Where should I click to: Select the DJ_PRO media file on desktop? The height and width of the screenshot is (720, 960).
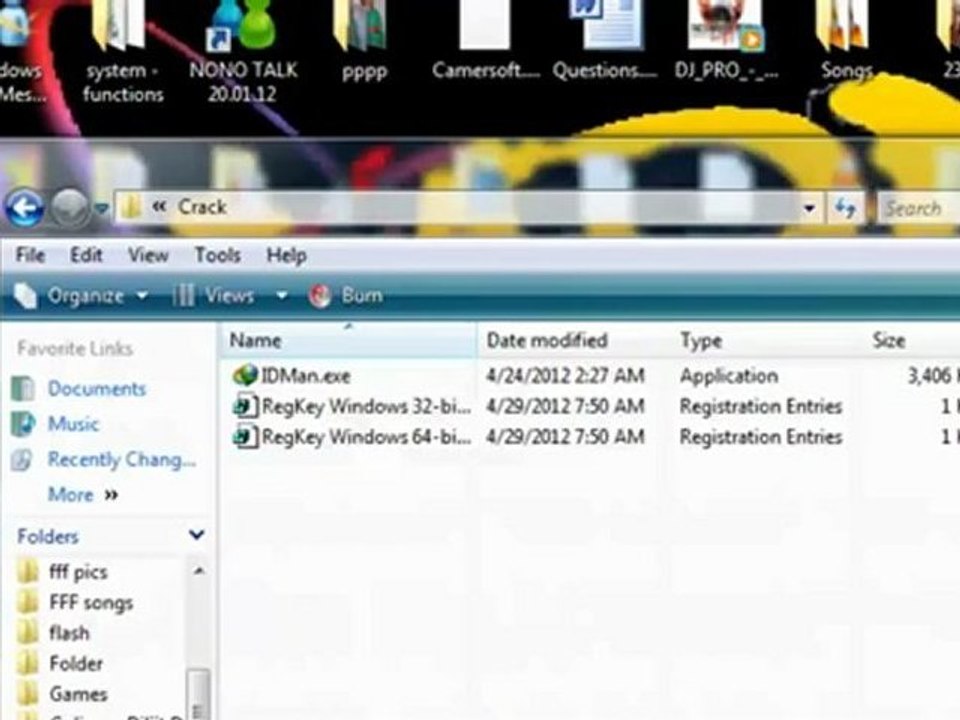[x=726, y=42]
